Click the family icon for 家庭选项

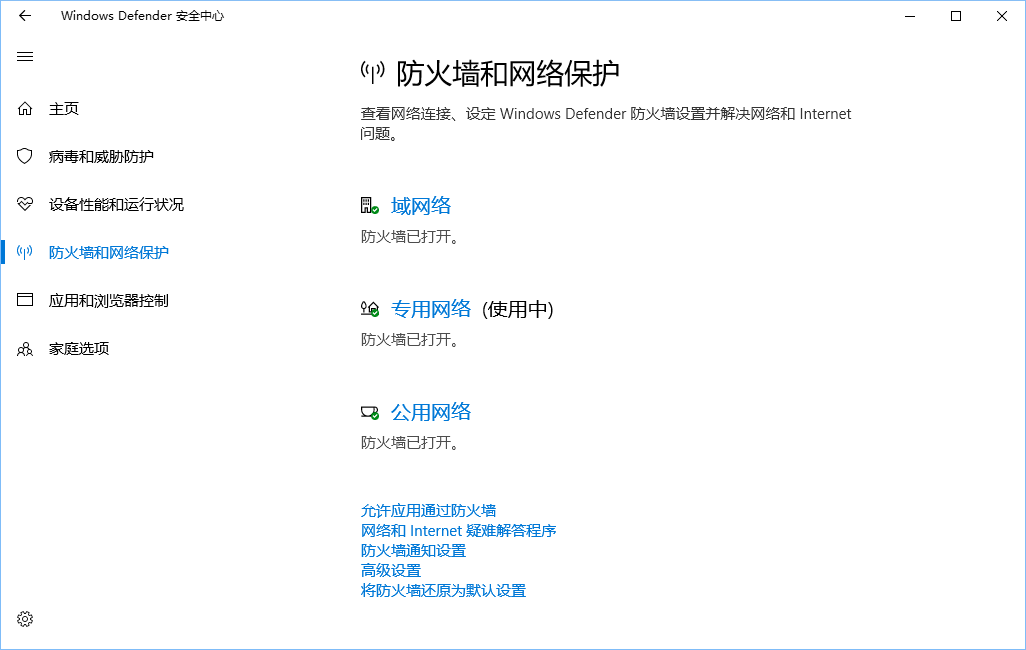pyautogui.click(x=25, y=349)
